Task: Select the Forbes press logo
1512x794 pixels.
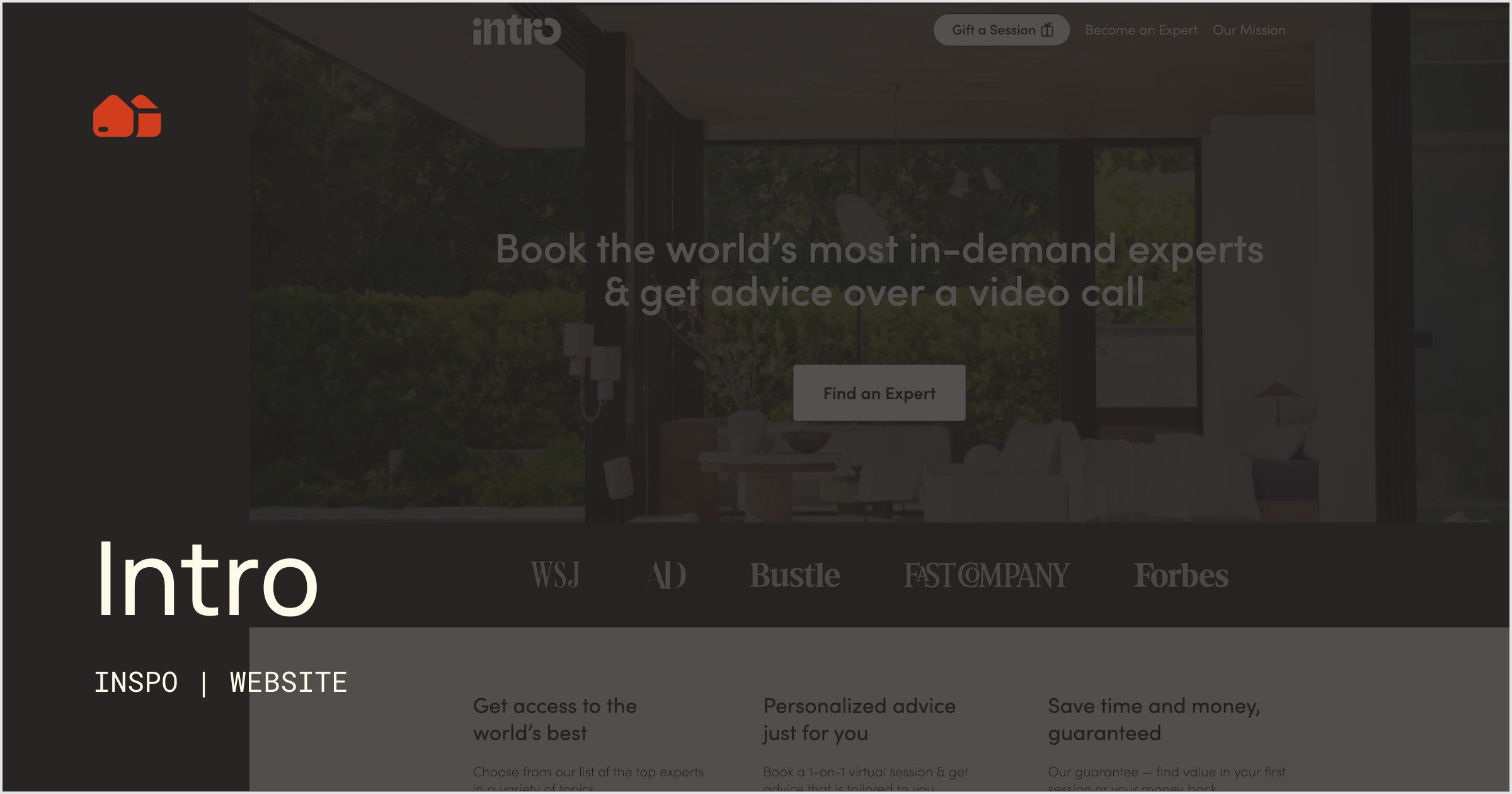Action: [1181, 575]
